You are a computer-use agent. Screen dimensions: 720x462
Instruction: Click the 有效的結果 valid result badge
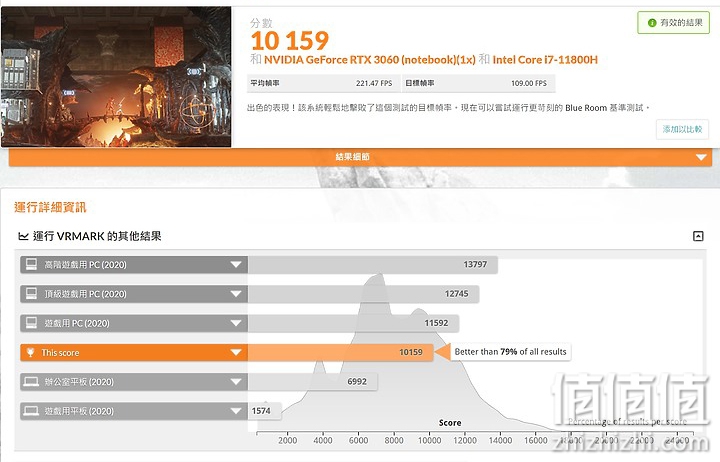point(673,23)
